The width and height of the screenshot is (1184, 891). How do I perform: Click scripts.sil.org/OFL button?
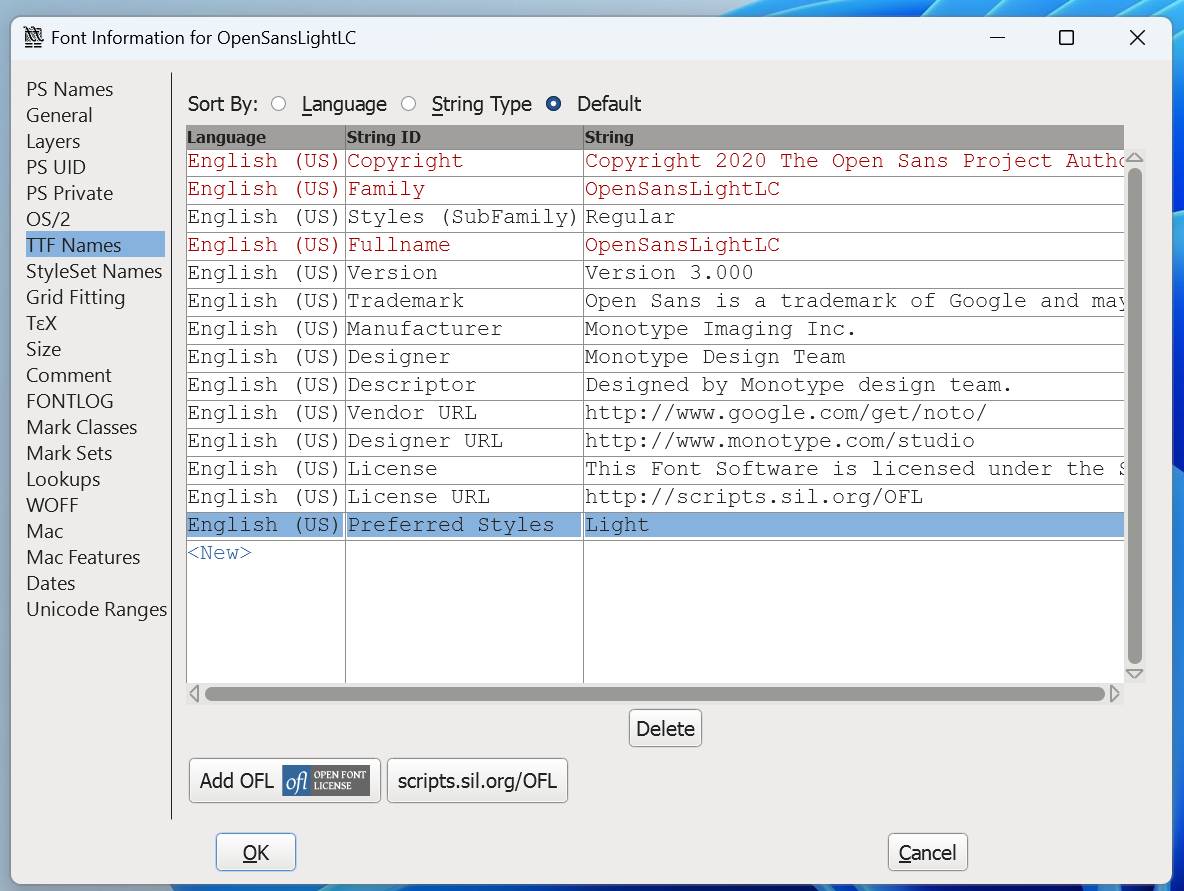tap(477, 781)
